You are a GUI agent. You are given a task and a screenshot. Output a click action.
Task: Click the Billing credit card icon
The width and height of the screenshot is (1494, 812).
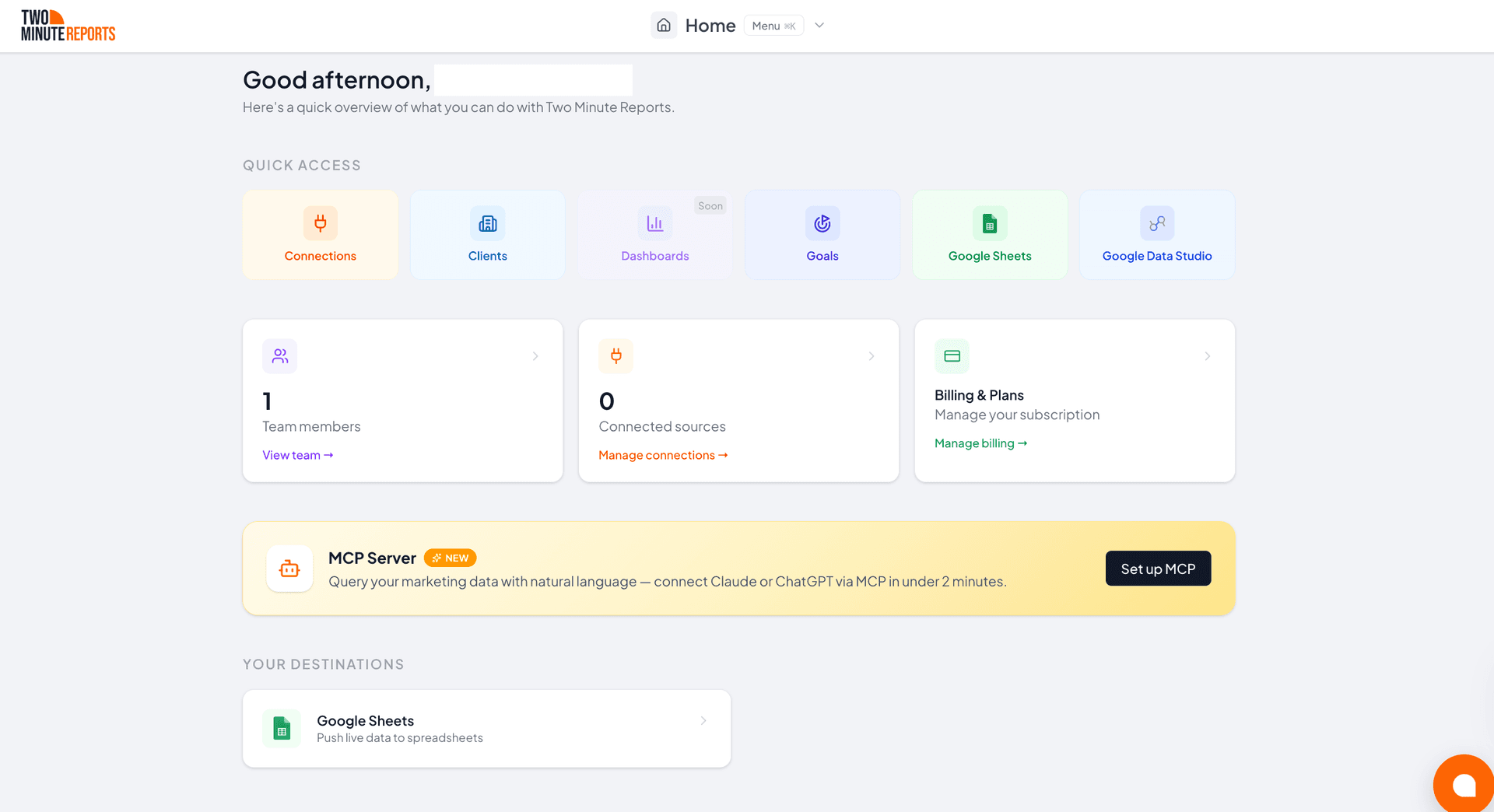coord(952,356)
